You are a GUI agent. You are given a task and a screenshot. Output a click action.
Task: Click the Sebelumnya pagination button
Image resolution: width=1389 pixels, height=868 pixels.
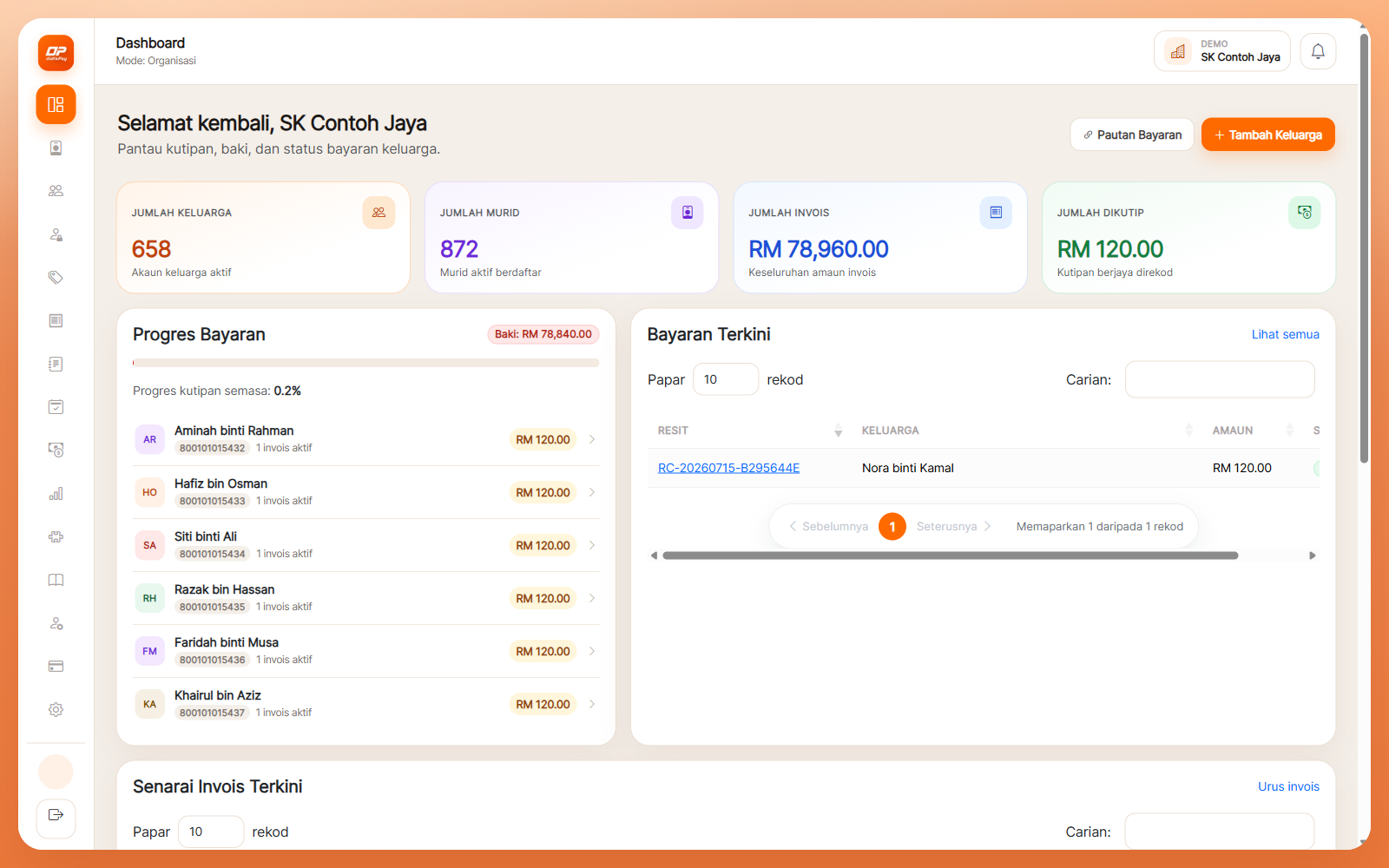[828, 526]
